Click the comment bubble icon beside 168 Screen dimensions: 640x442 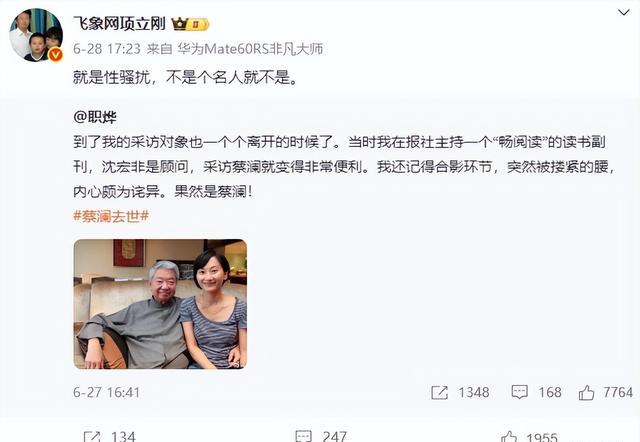[x=520, y=392]
